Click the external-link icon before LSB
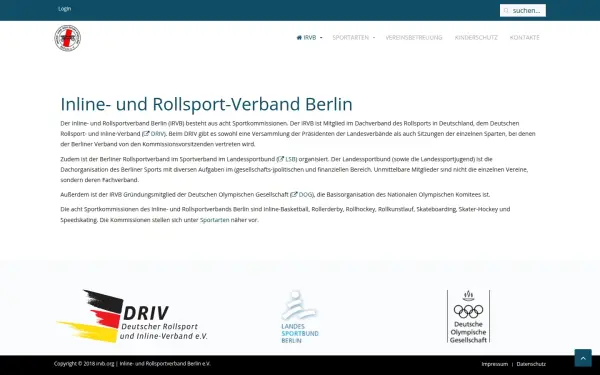The width and height of the screenshot is (600, 375). pyautogui.click(x=281, y=159)
